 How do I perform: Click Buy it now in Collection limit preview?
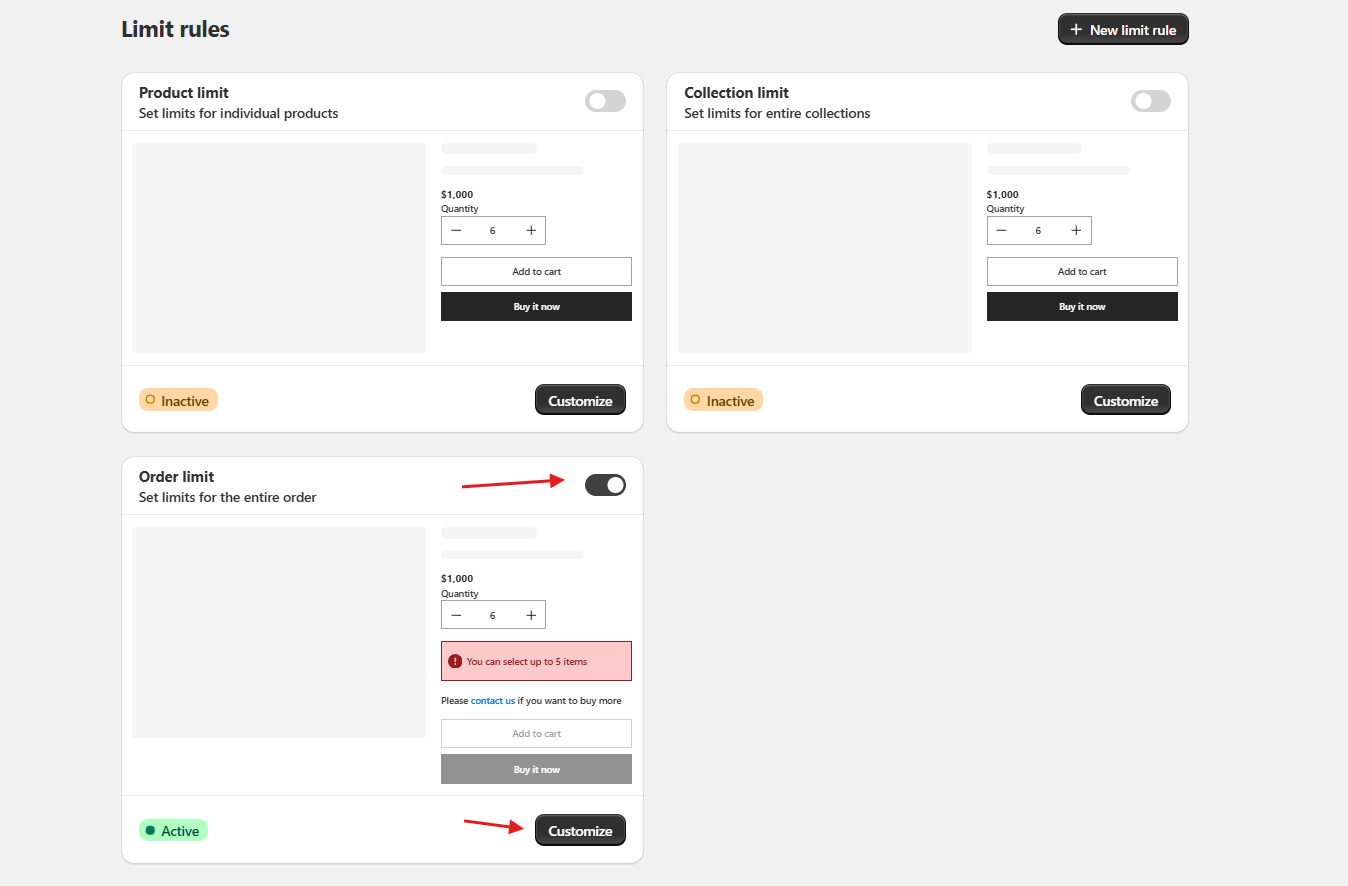1082,307
